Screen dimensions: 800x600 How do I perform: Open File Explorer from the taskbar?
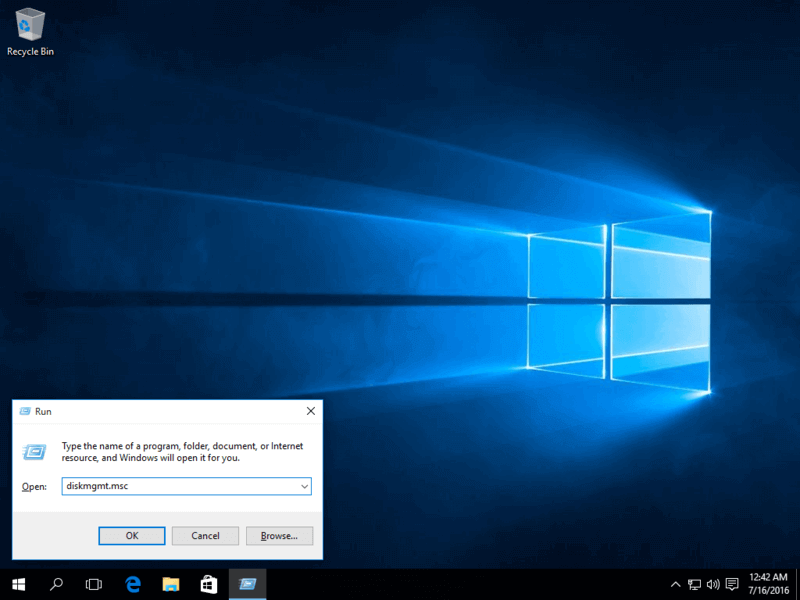pyautogui.click(x=171, y=584)
